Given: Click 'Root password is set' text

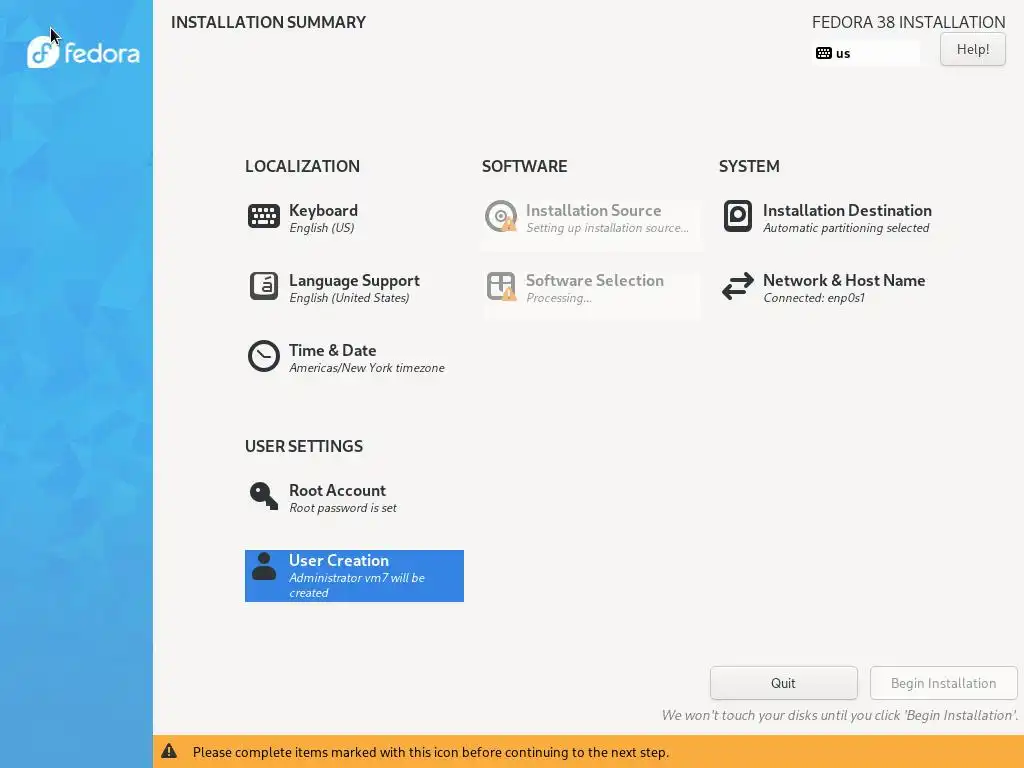Looking at the screenshot, I should pyautogui.click(x=342, y=508).
